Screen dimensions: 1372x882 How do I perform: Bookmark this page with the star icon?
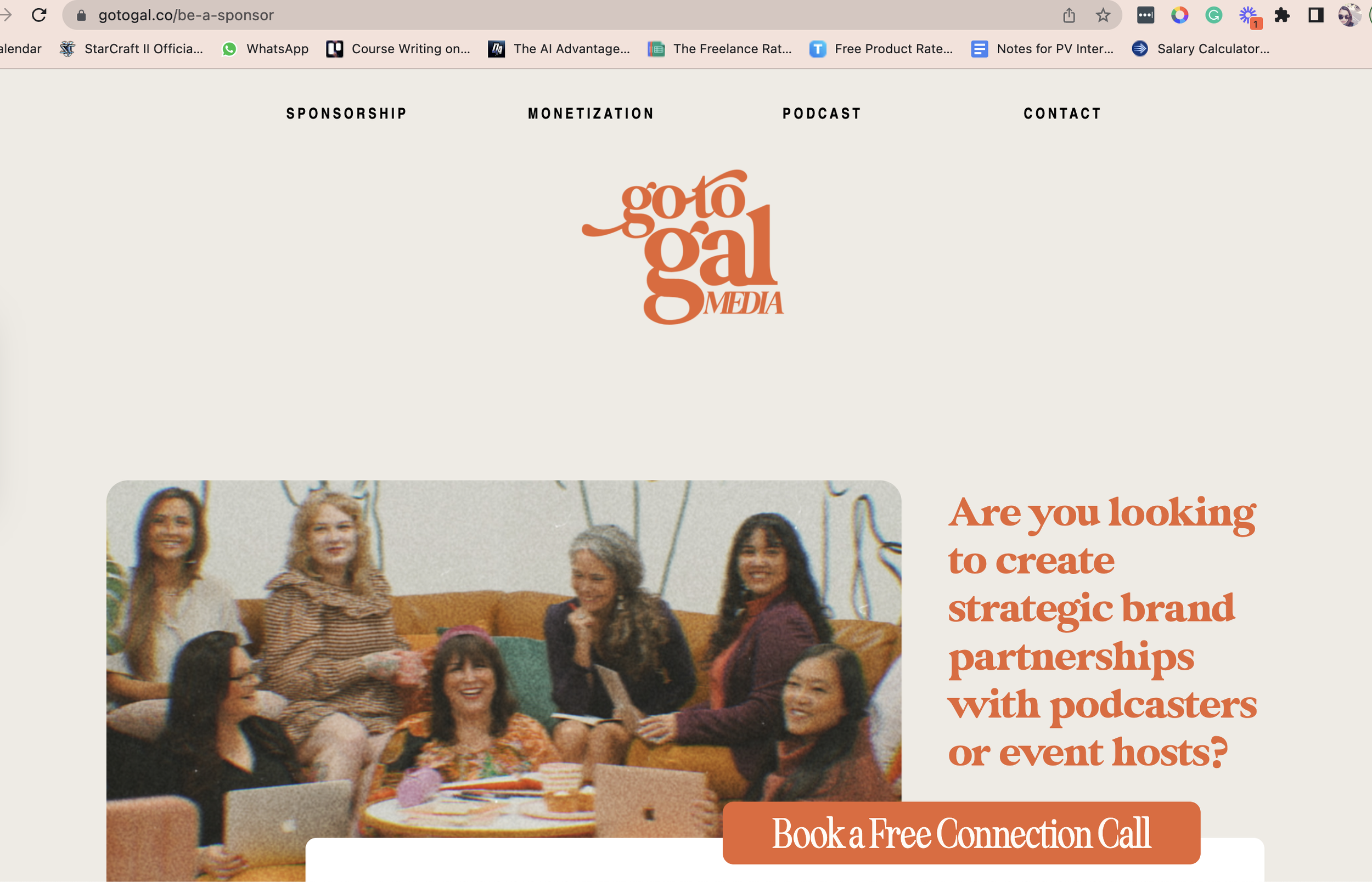click(x=1103, y=15)
